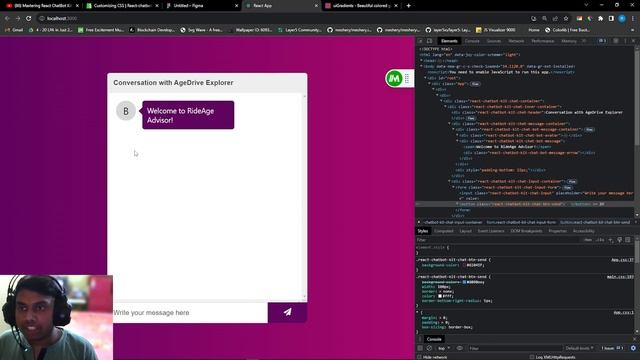640x360 pixels.
Task: Click the live expression eye icon in console
Action: (x=460, y=348)
